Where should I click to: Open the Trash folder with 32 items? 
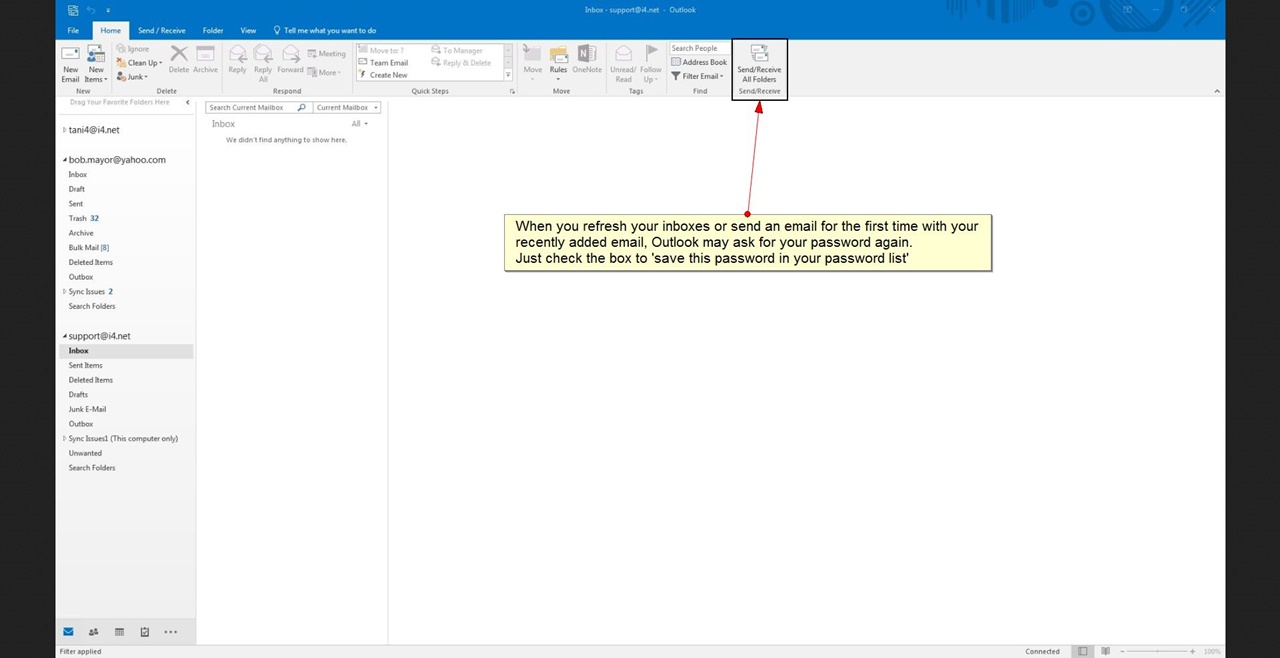[84, 218]
